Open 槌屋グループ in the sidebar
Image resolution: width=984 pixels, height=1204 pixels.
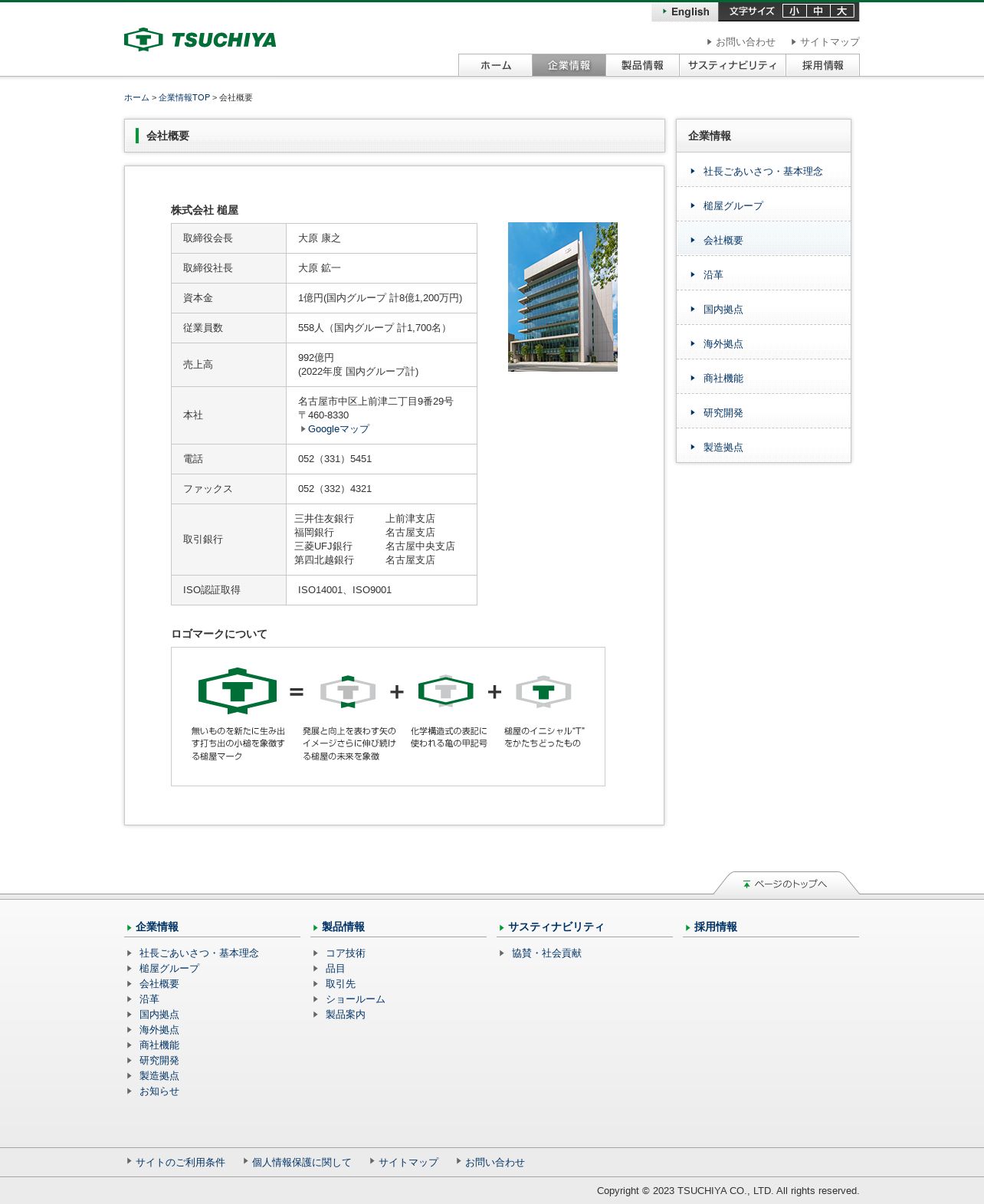click(x=763, y=206)
